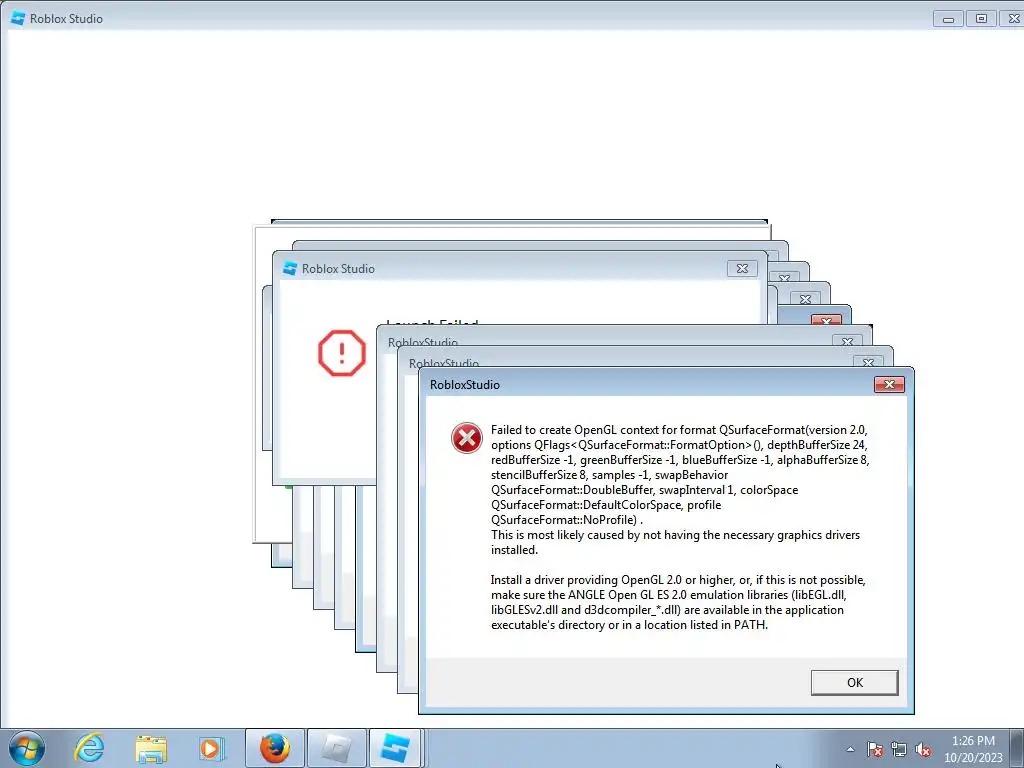
Task: Close stacked dialog with red close button behind
Action: (x=826, y=320)
